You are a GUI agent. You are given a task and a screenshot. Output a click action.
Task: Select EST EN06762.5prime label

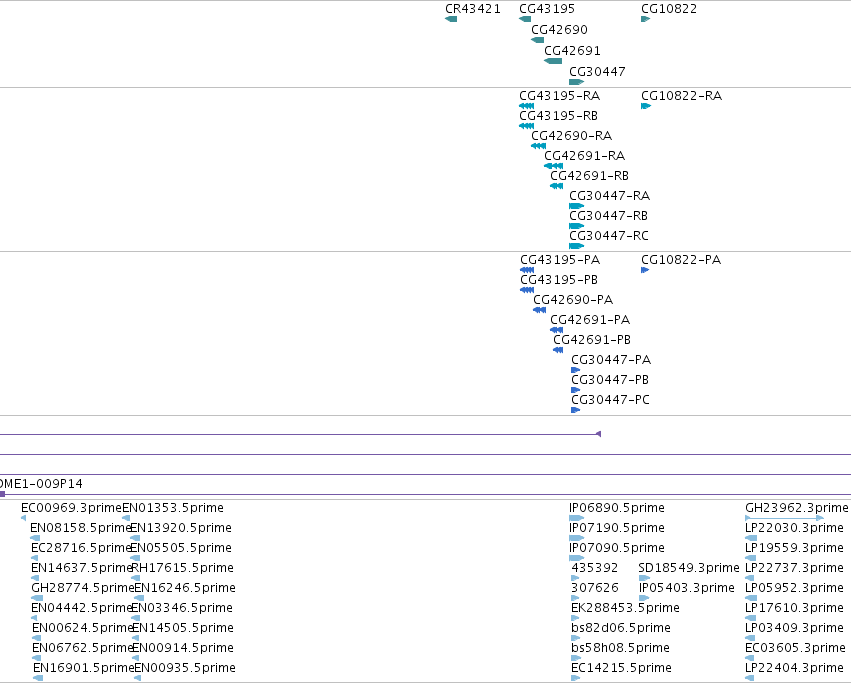coord(83,648)
